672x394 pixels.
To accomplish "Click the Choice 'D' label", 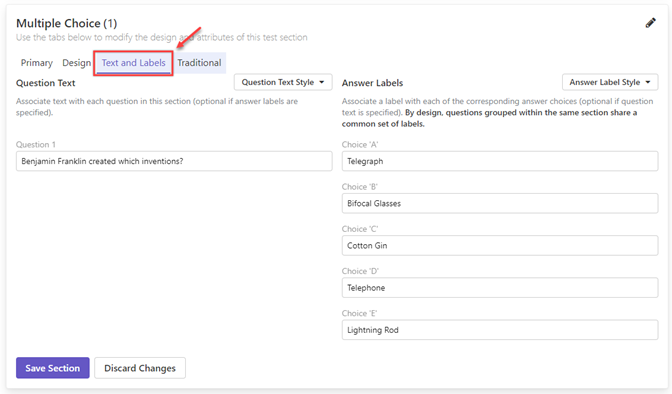I will coord(360,271).
